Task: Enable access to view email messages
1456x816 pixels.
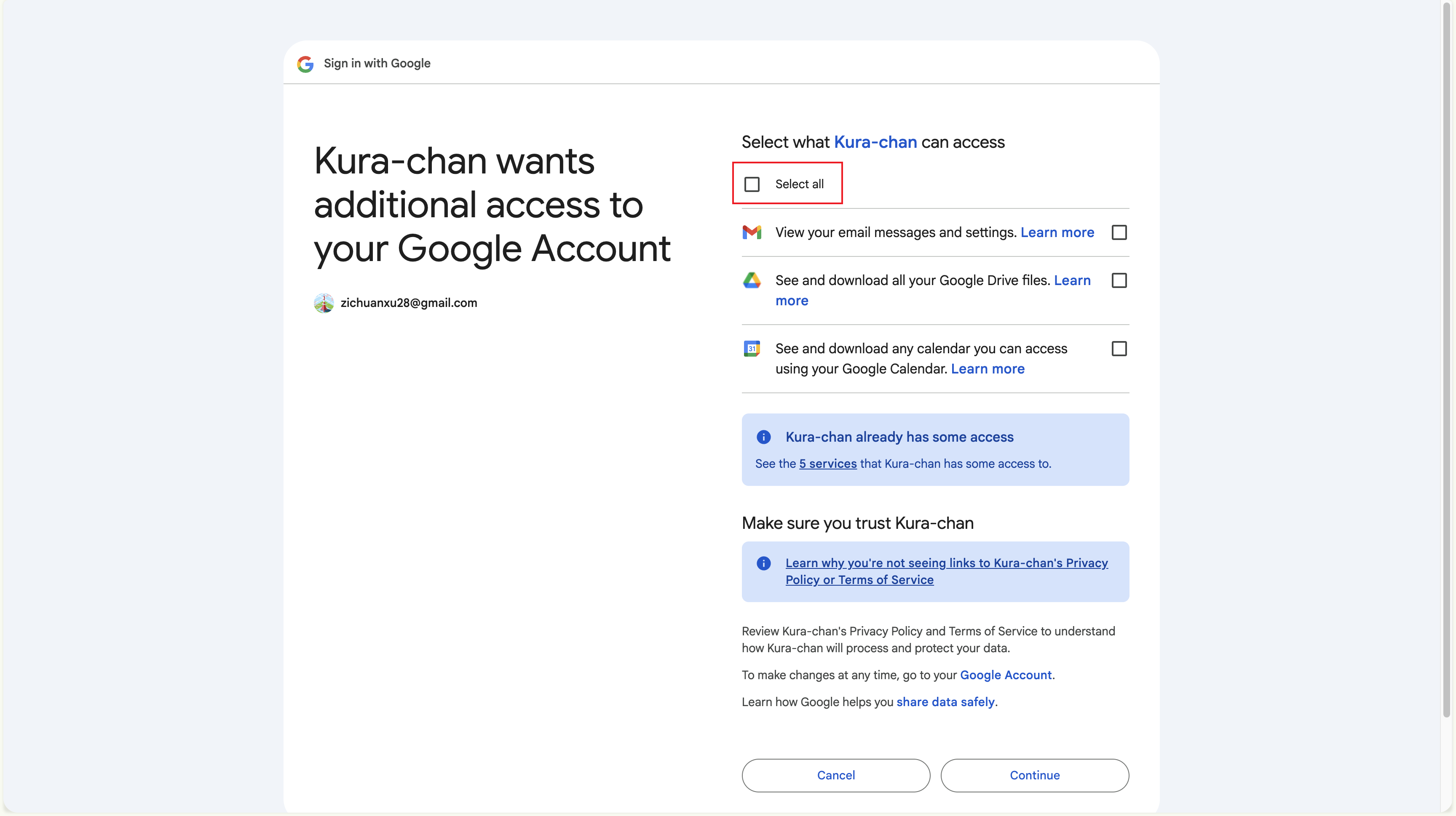Action: (1119, 233)
